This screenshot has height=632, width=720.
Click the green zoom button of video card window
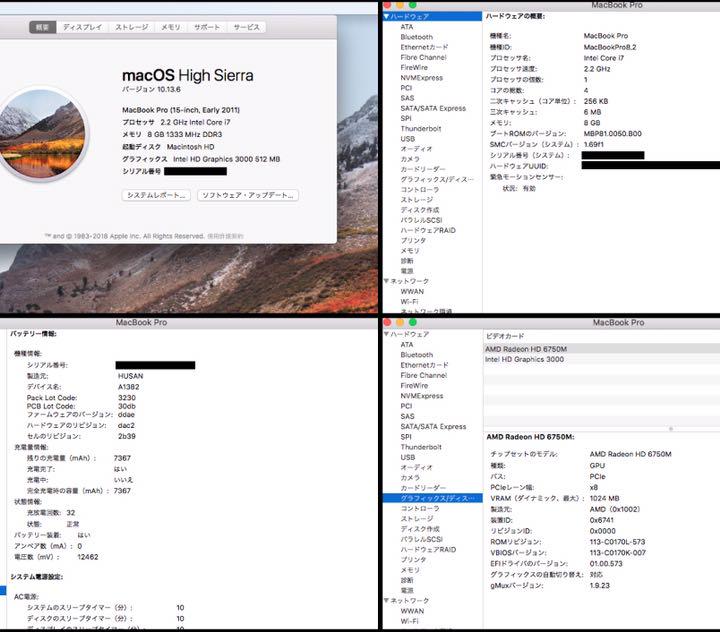click(x=412, y=323)
